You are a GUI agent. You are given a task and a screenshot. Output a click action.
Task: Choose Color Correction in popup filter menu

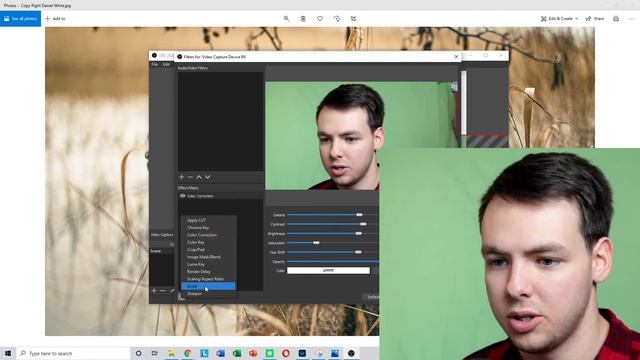(x=209, y=235)
